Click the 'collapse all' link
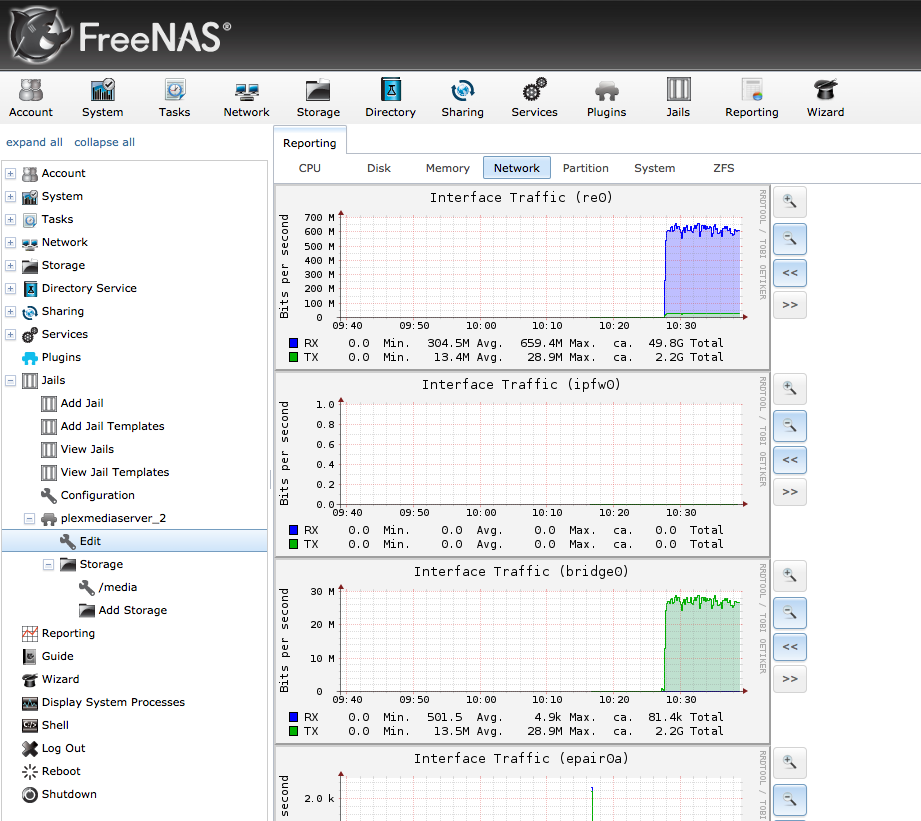This screenshot has height=821, width=921. point(104,142)
